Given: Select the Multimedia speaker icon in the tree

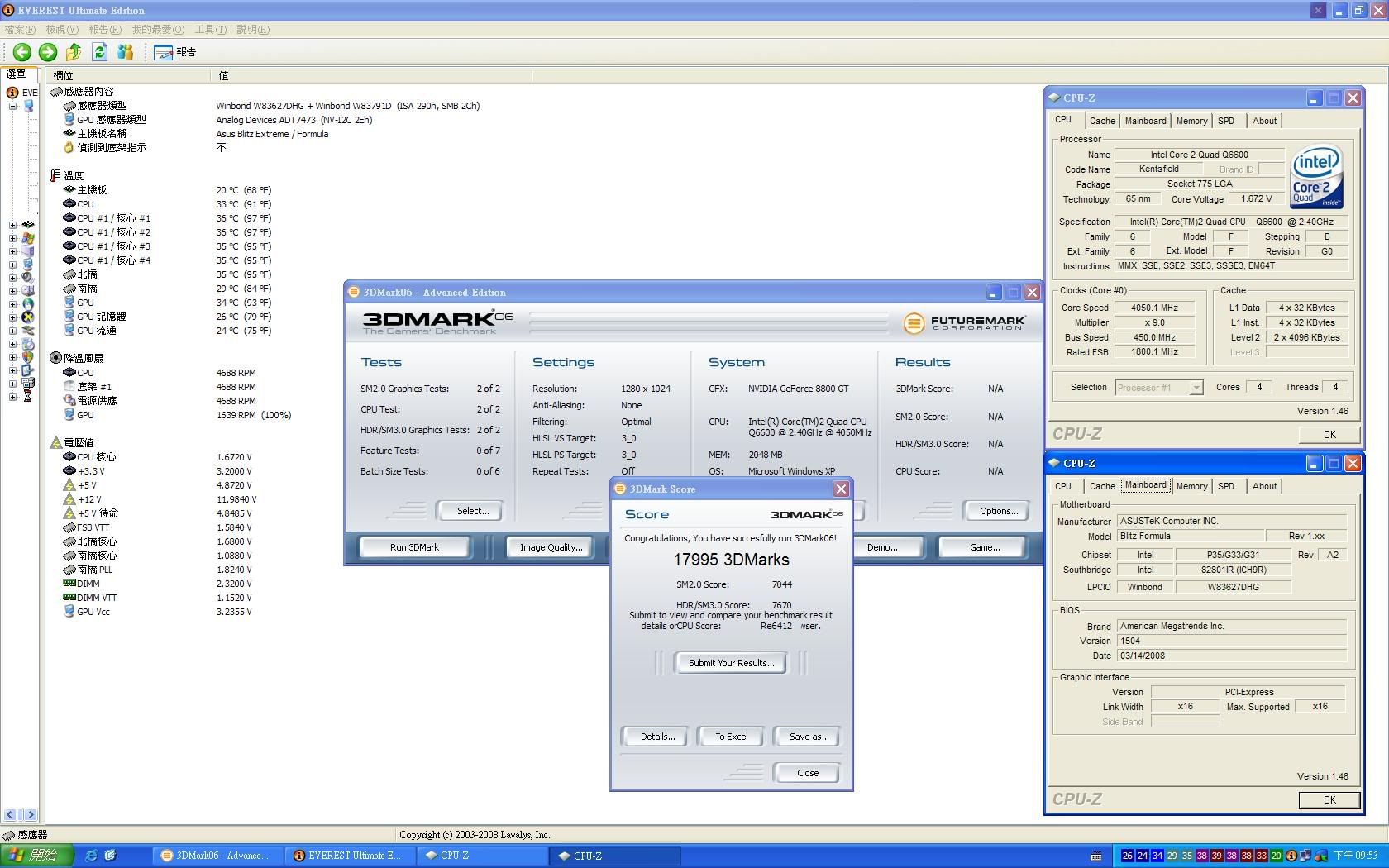Looking at the screenshot, I should (28, 278).
